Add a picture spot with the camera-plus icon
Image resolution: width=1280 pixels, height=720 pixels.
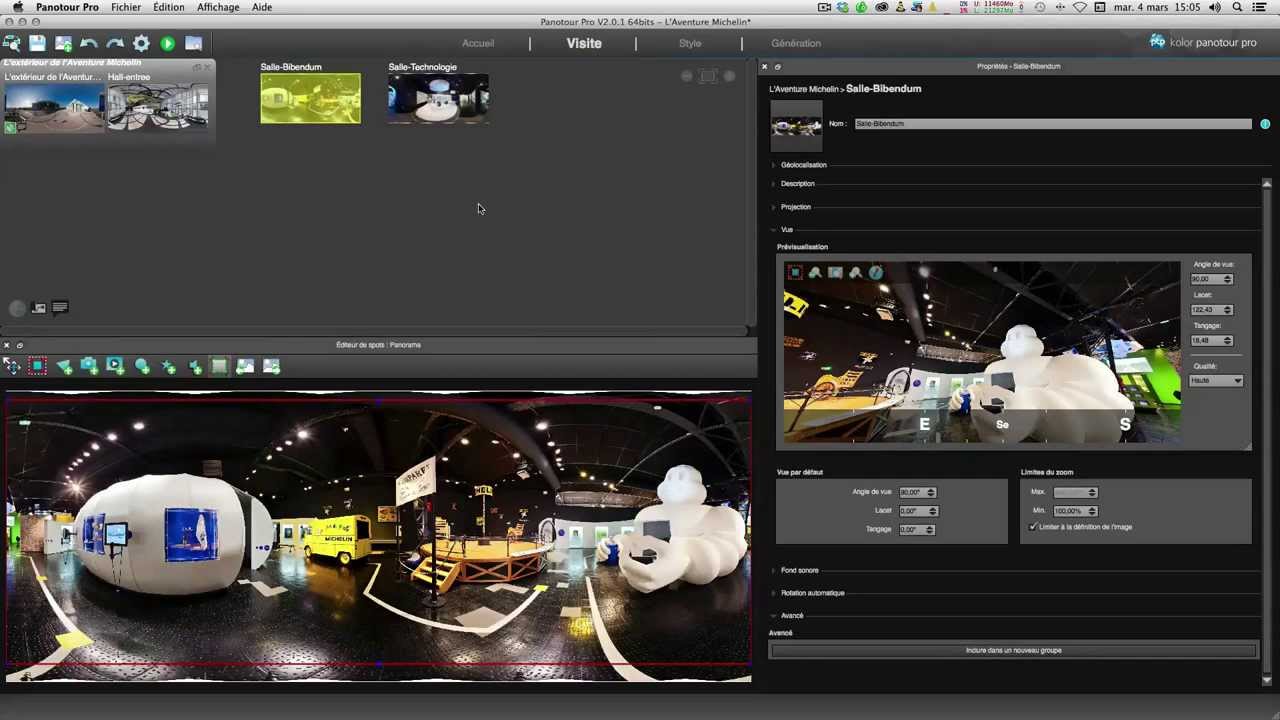(89, 367)
